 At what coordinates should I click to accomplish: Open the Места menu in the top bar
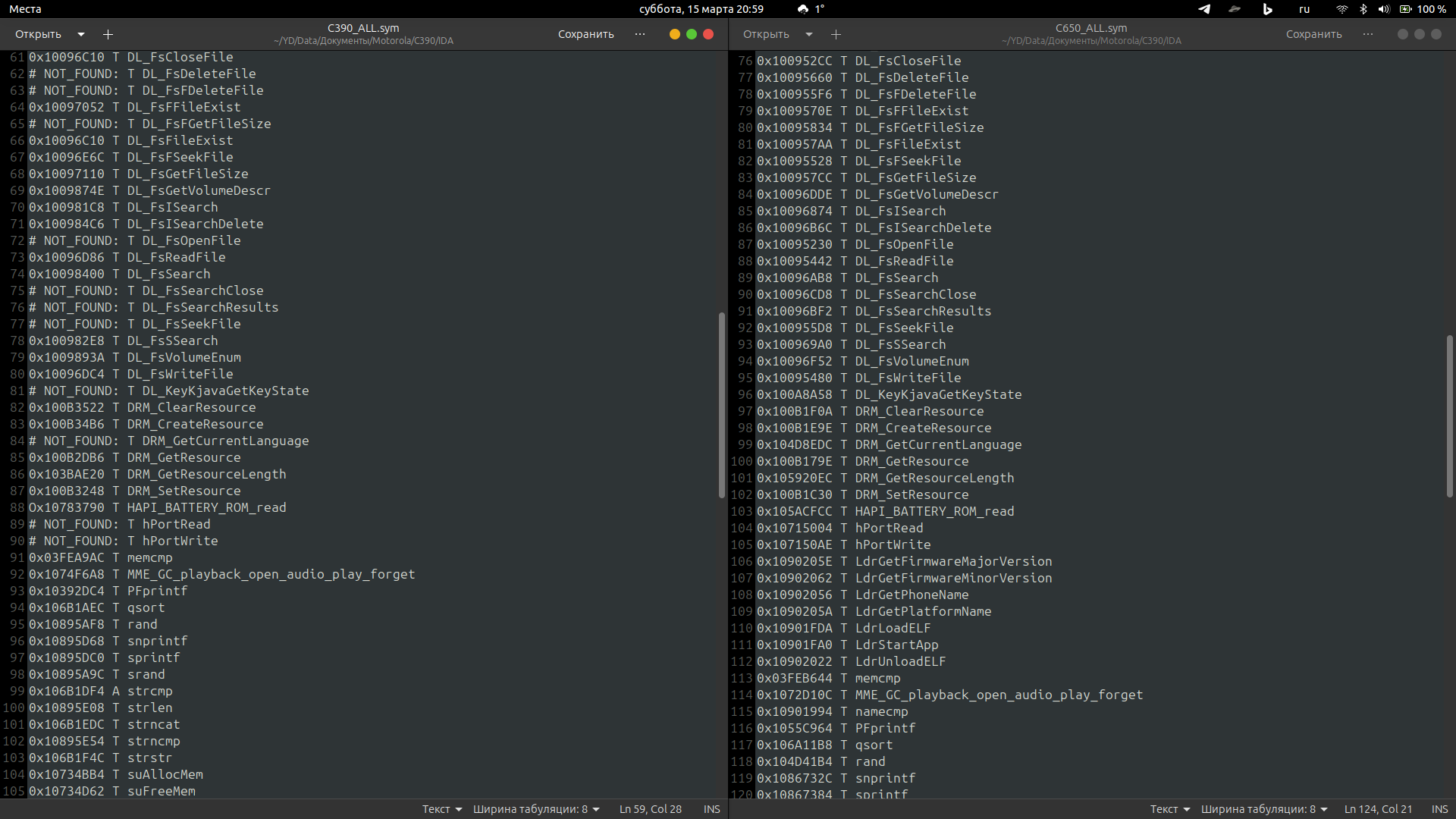coord(25,9)
